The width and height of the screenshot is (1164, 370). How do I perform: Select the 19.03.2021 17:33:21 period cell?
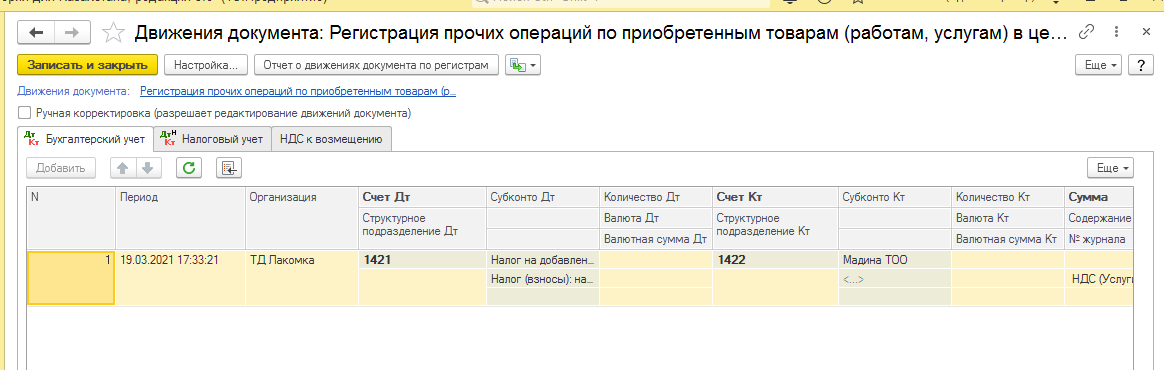tap(180, 277)
